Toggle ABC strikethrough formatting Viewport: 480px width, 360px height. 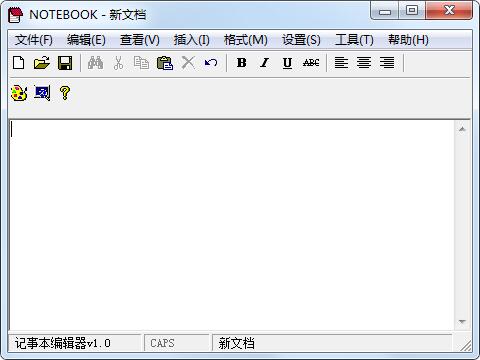311,63
